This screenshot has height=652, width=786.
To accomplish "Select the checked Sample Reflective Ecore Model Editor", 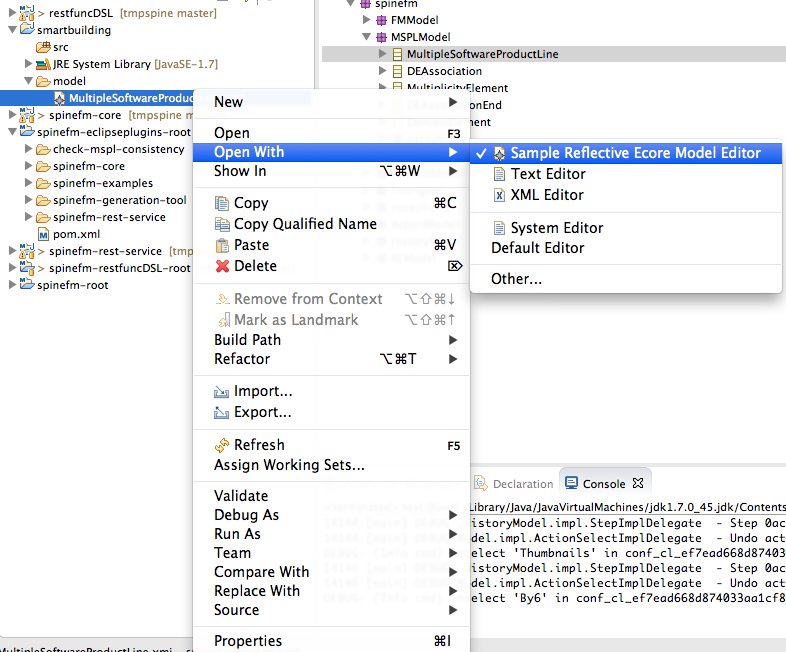I will coord(626,153).
